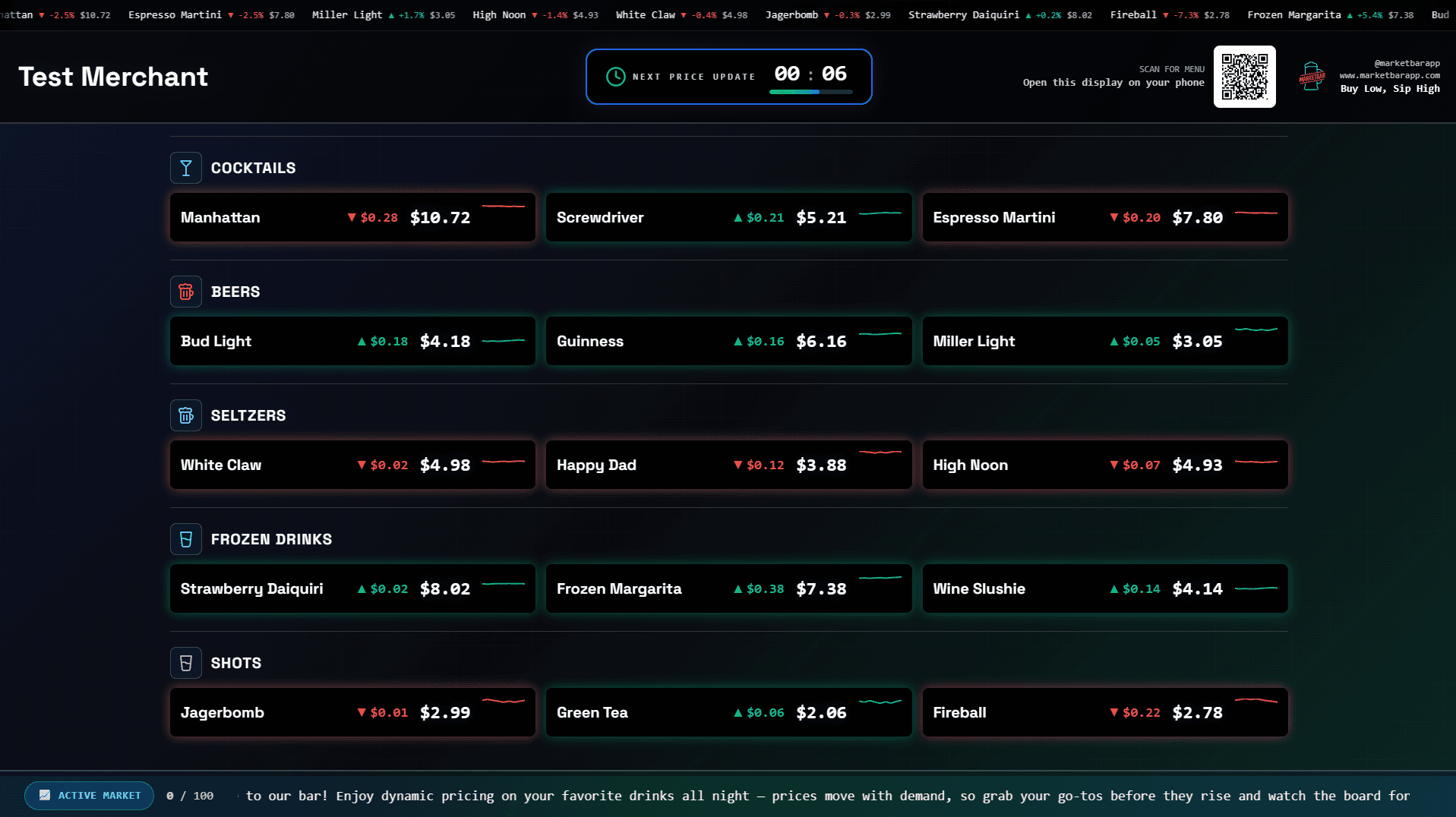Click the Frozen Margarita trend sparkline

click(880, 577)
